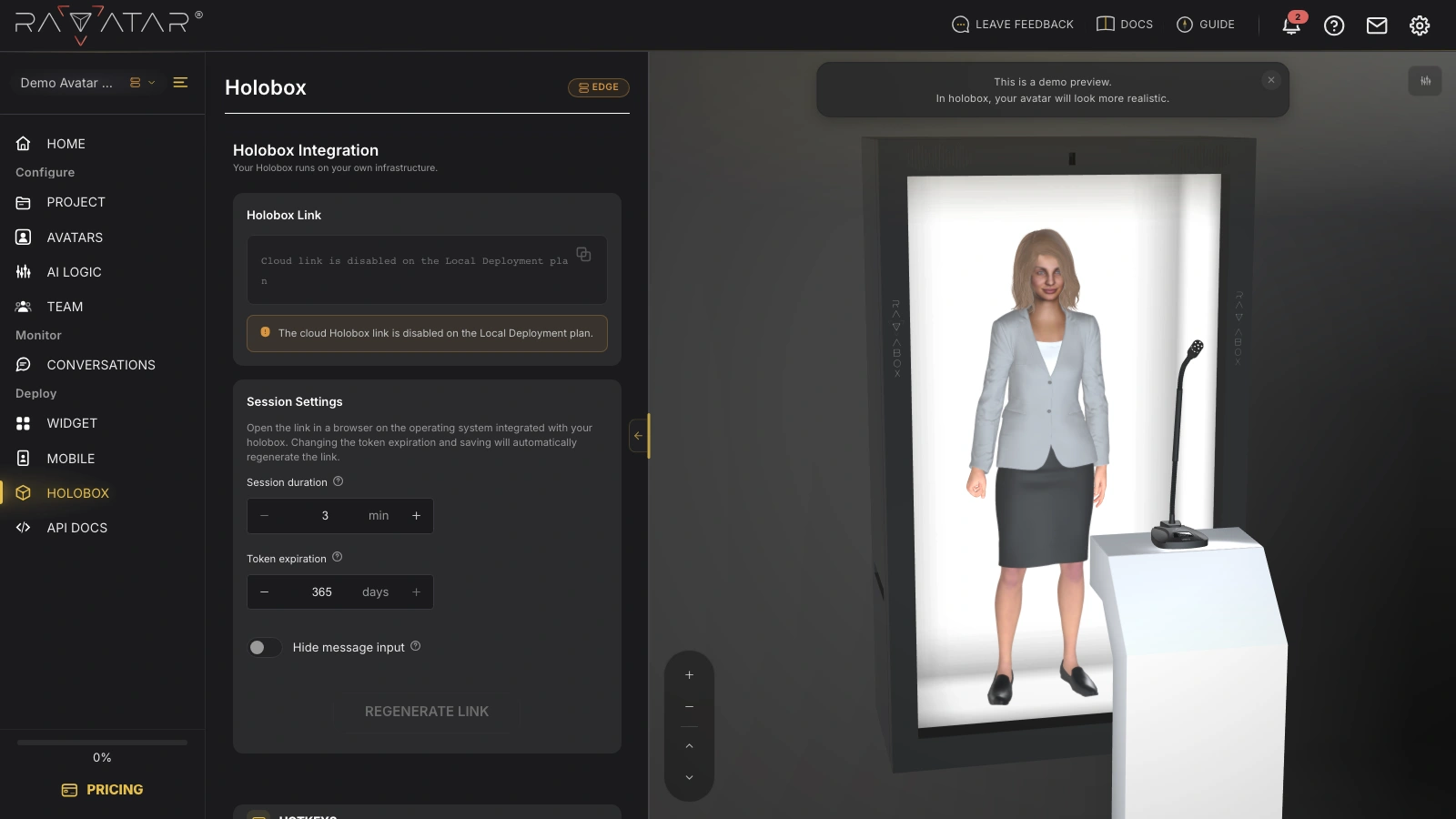Increase token expiration days
The image size is (1456, 819).
pyautogui.click(x=417, y=592)
